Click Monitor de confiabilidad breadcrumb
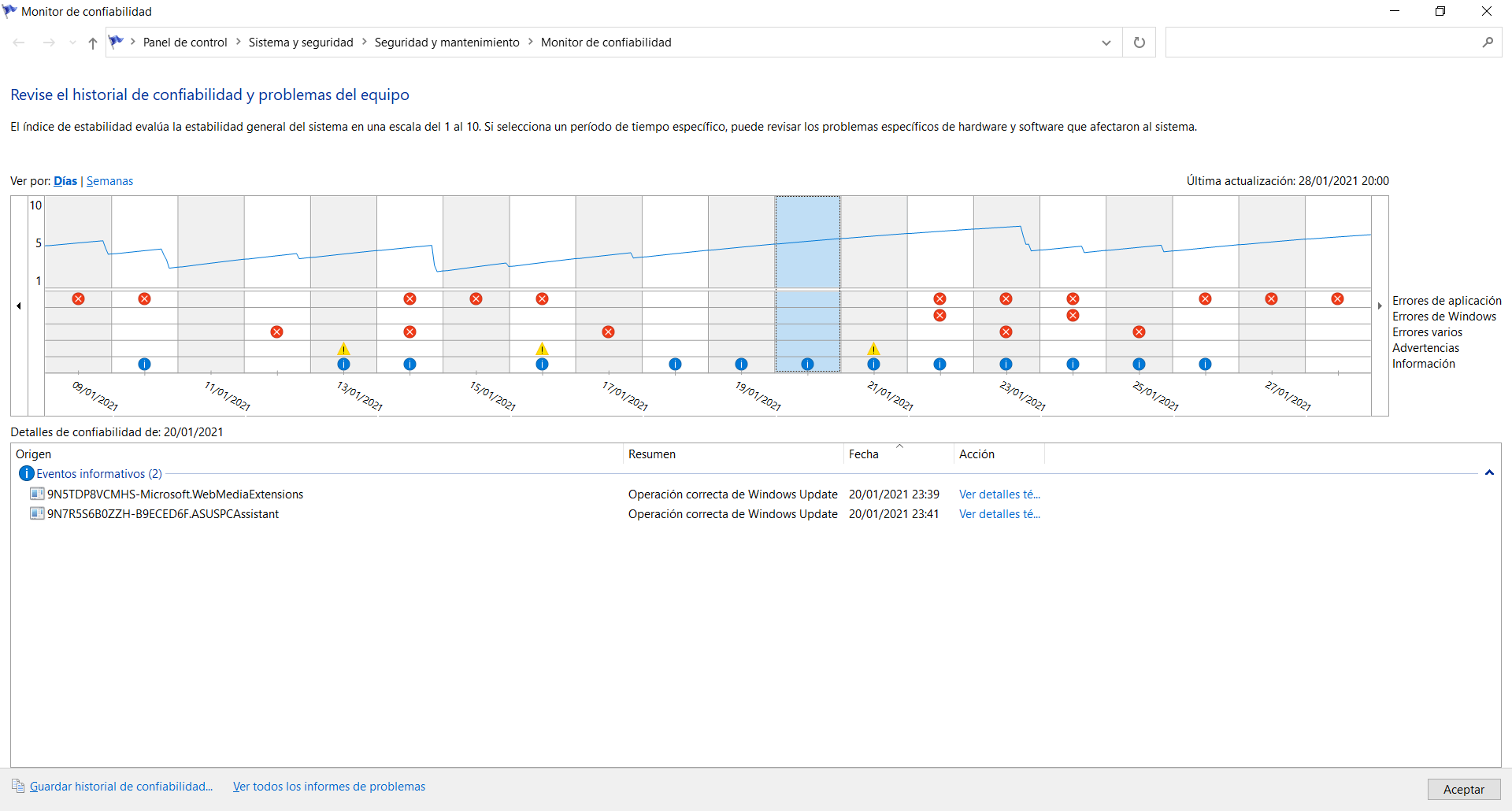Image resolution: width=1512 pixels, height=811 pixels. [x=606, y=43]
